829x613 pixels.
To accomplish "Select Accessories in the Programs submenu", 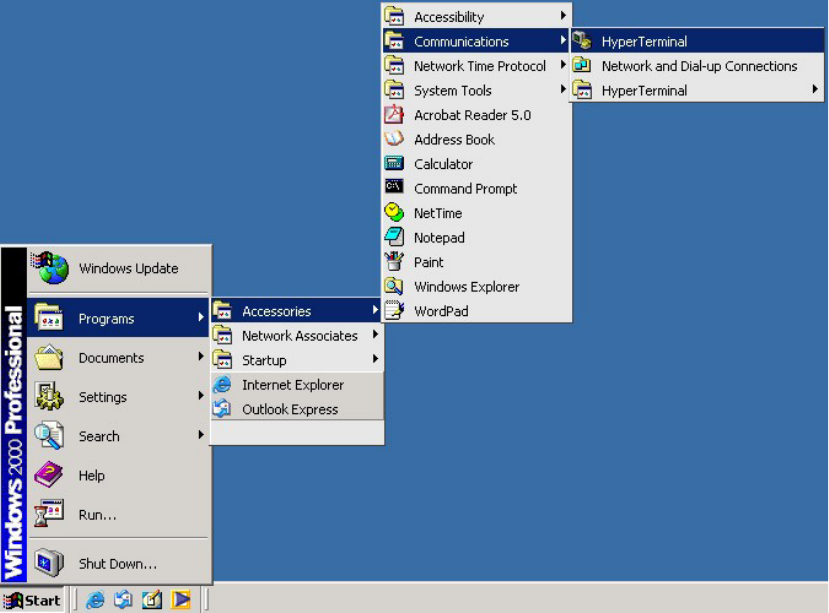I will point(297,311).
